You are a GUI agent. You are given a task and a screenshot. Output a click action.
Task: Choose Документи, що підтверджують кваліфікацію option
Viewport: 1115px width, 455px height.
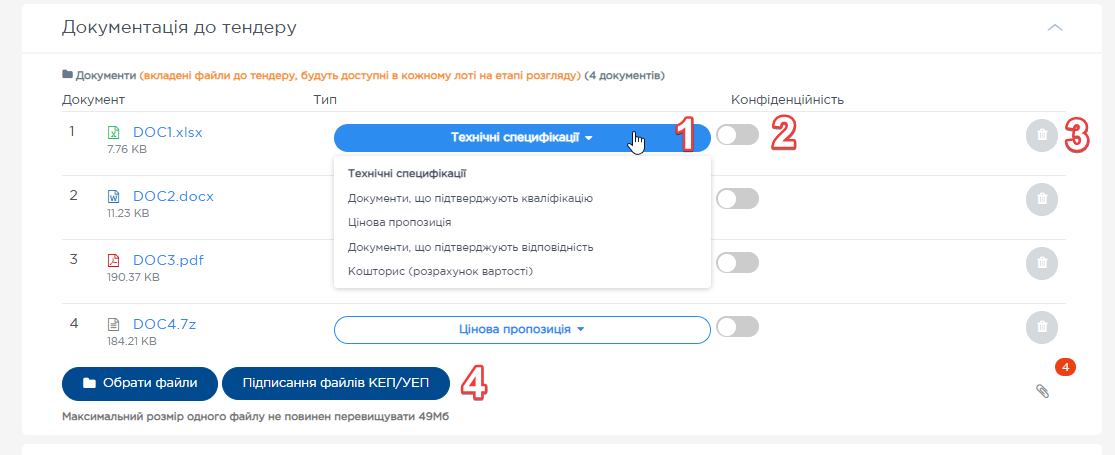(470, 198)
